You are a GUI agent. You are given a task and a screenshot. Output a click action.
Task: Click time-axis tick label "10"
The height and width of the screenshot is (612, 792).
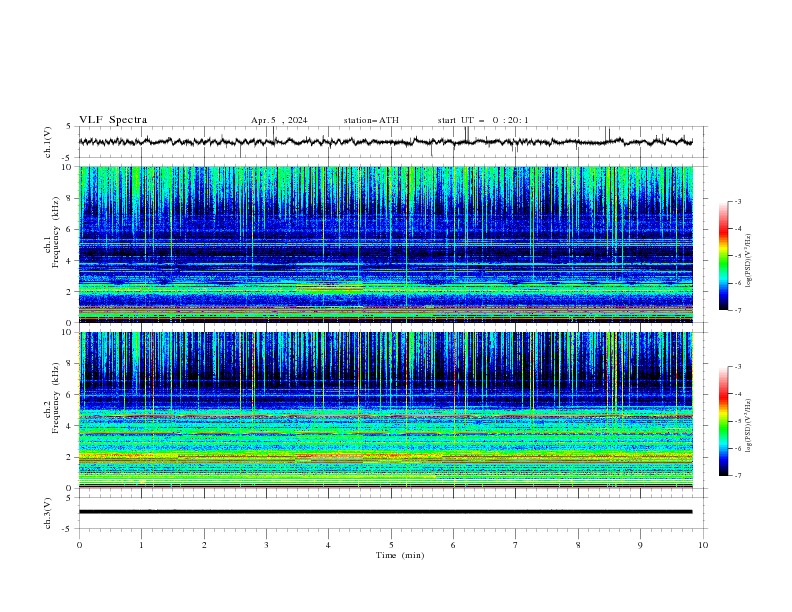click(703, 545)
